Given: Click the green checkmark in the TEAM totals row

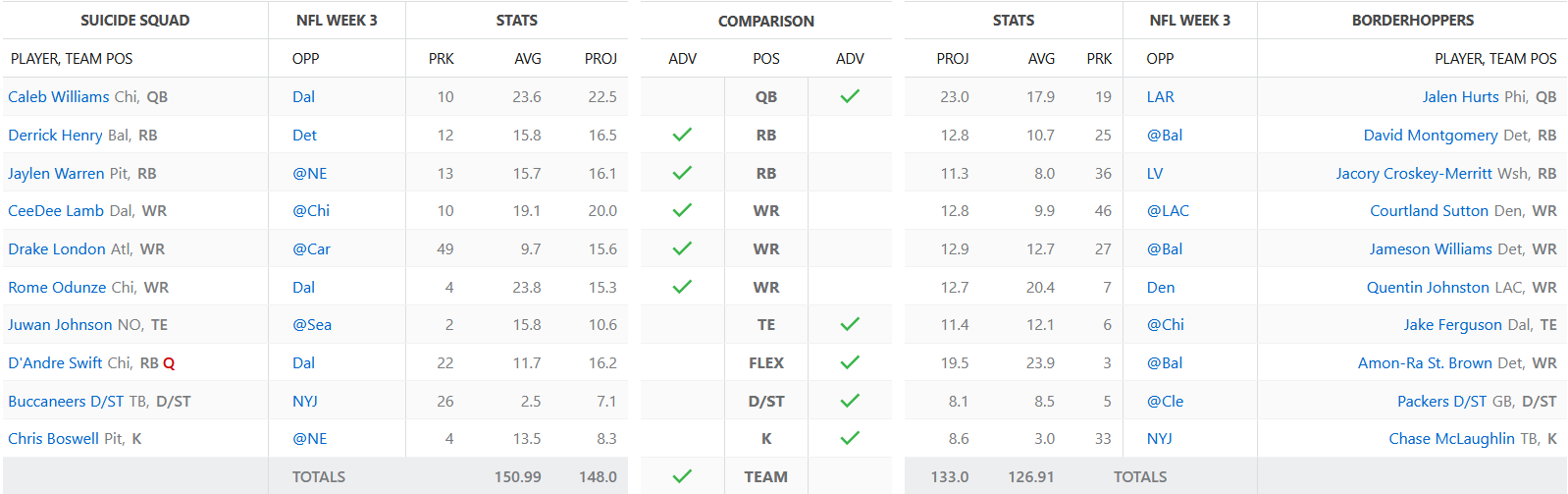Looking at the screenshot, I should [682, 476].
